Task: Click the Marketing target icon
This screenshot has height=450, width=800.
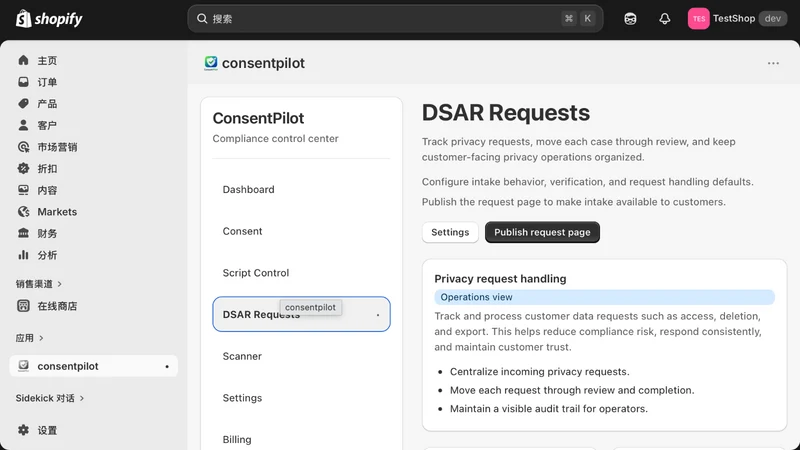Action: [x=23, y=147]
